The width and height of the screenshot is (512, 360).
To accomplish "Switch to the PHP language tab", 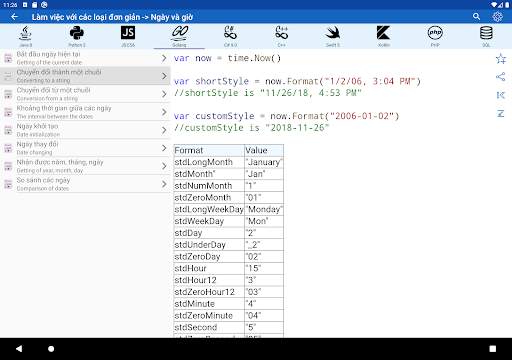I will coord(435,36).
